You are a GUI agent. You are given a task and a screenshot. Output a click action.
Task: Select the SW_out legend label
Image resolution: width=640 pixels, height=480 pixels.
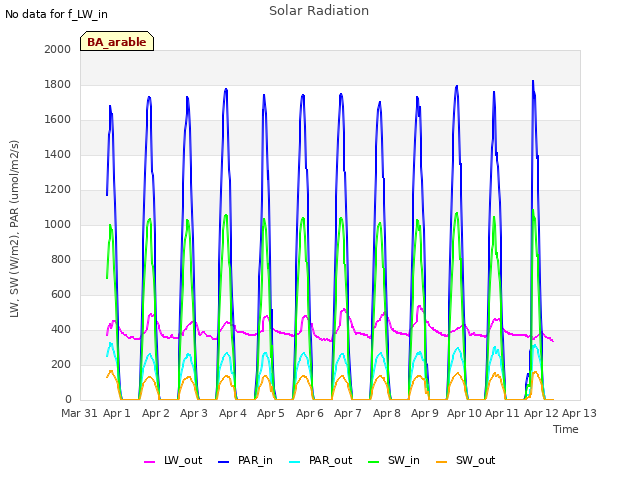(x=476, y=460)
